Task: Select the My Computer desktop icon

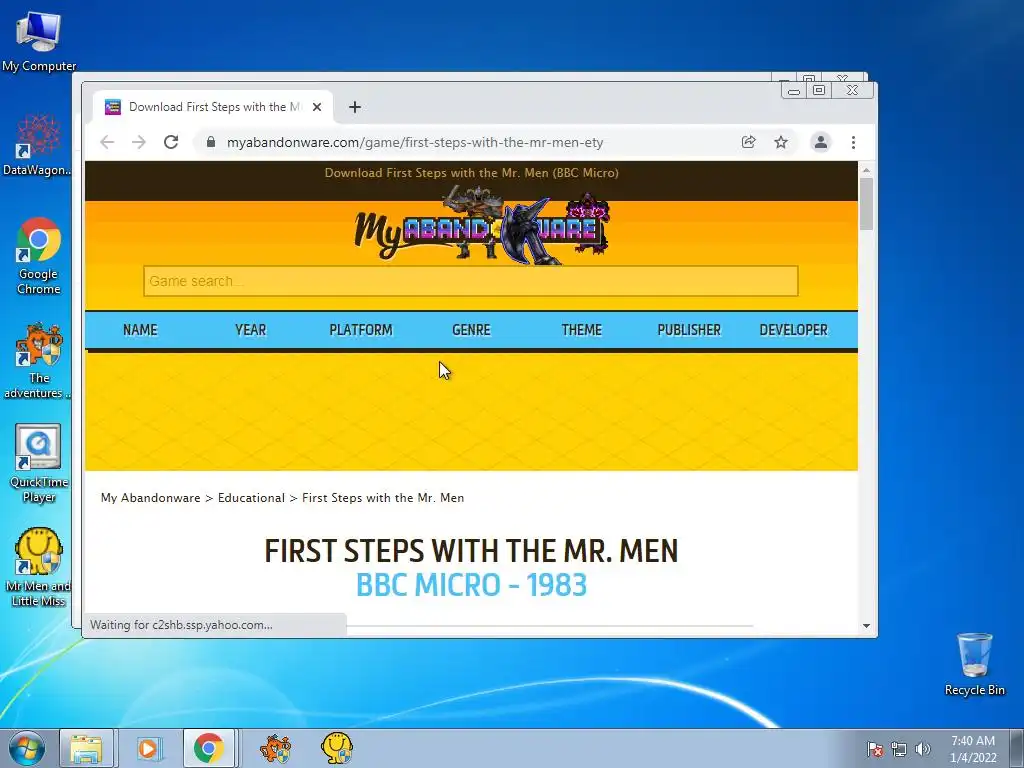Action: click(39, 42)
